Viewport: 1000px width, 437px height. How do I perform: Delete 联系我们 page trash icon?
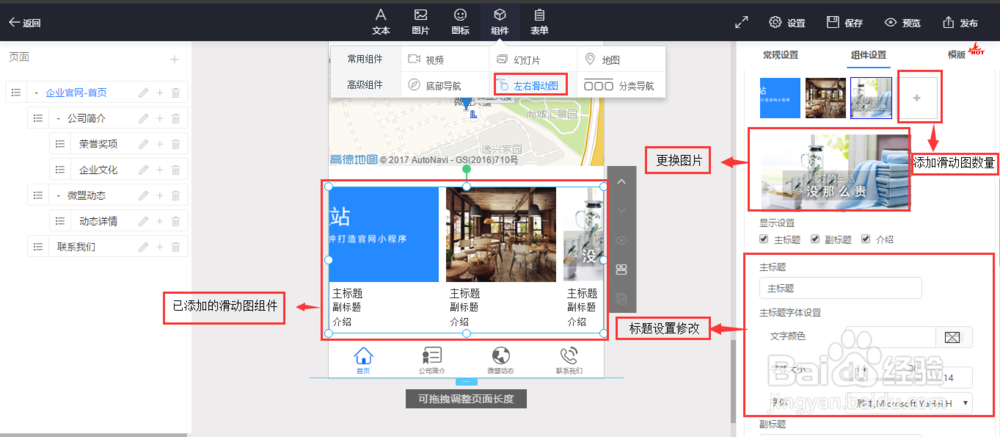coord(175,246)
